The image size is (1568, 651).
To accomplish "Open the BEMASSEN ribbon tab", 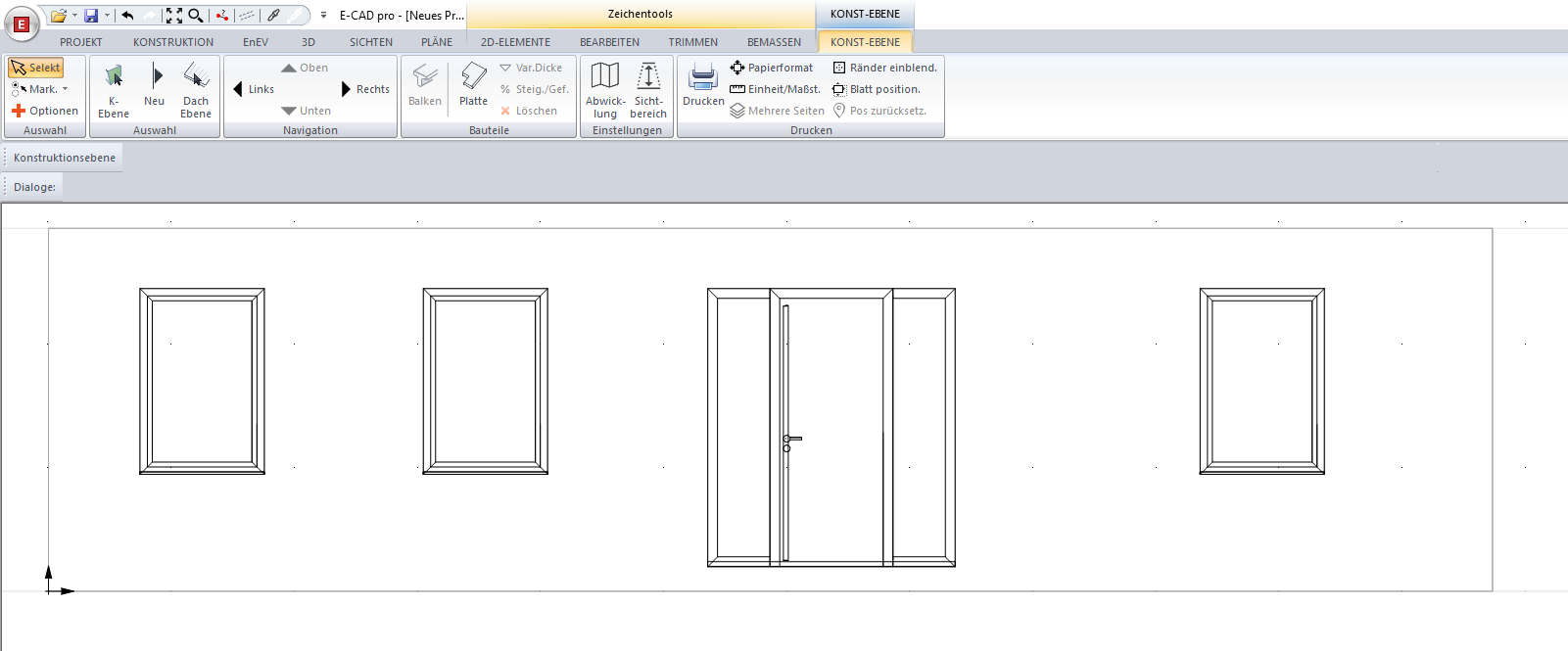I will [774, 42].
